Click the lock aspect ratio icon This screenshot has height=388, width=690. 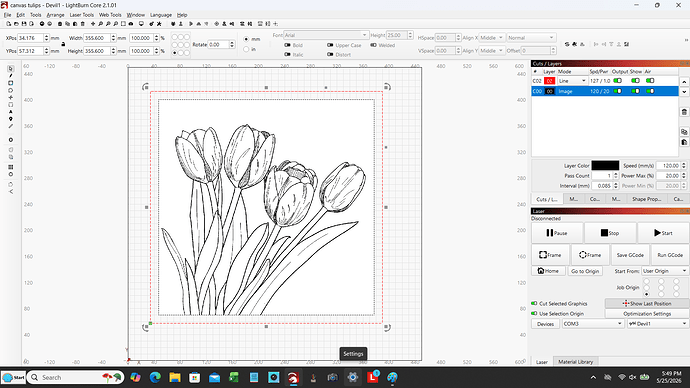tap(63, 44)
